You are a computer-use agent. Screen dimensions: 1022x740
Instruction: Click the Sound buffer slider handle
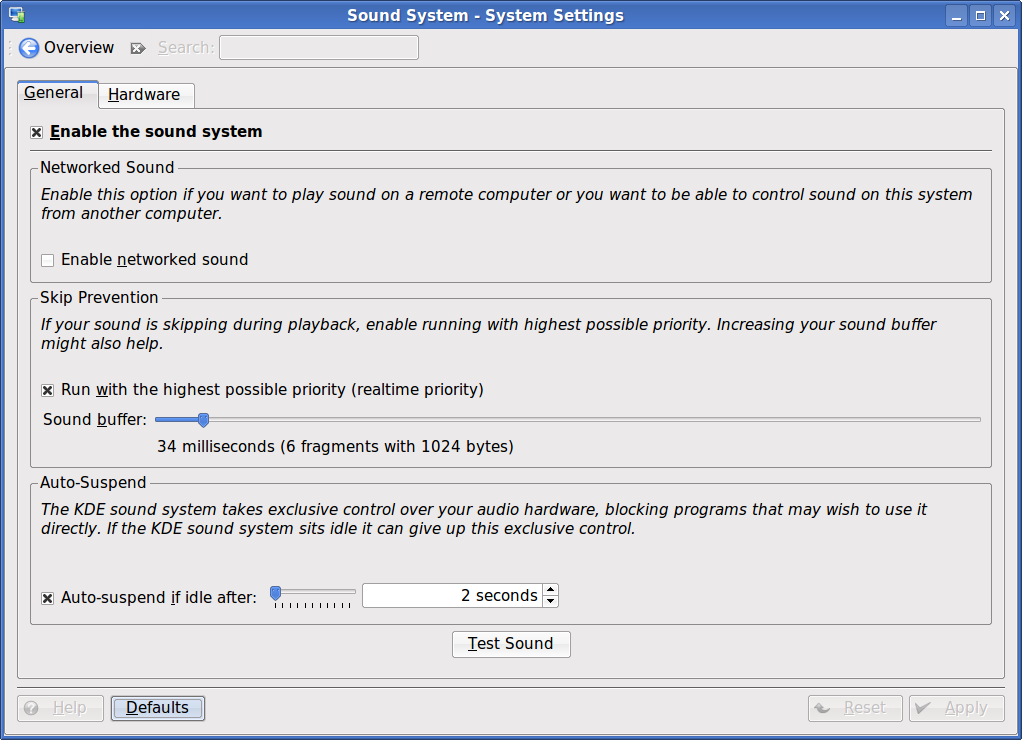pyautogui.click(x=203, y=420)
